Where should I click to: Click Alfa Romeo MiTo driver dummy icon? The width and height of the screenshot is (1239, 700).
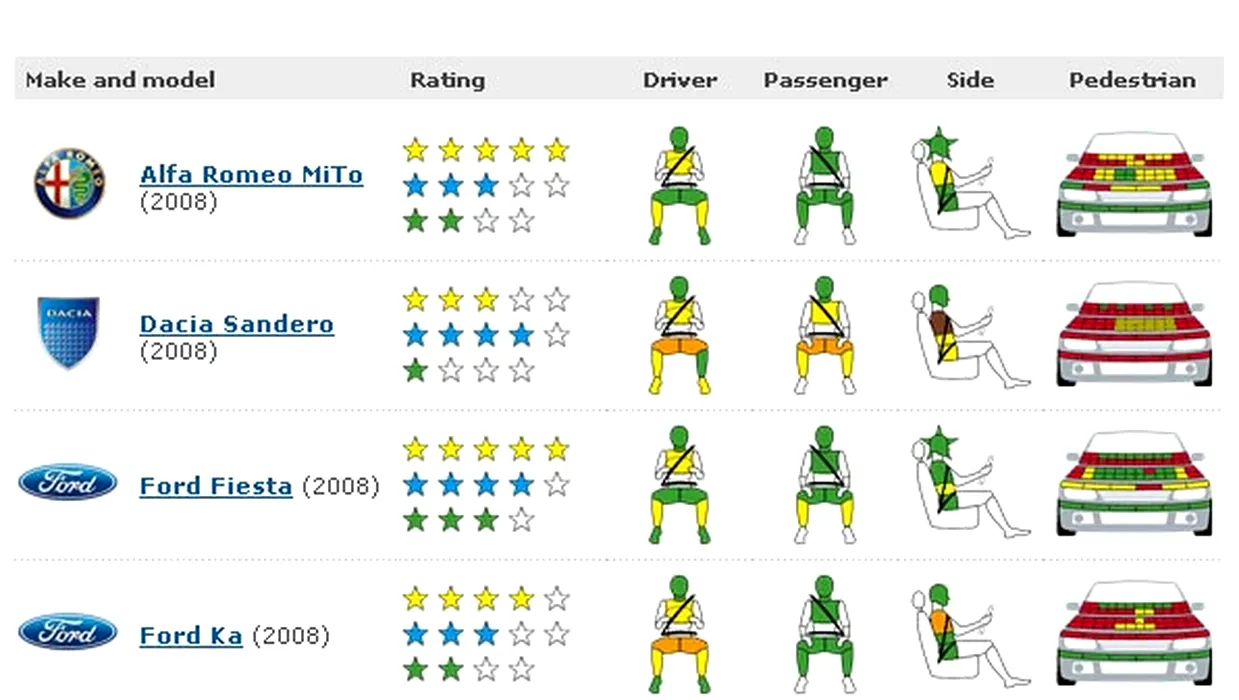coord(679,185)
